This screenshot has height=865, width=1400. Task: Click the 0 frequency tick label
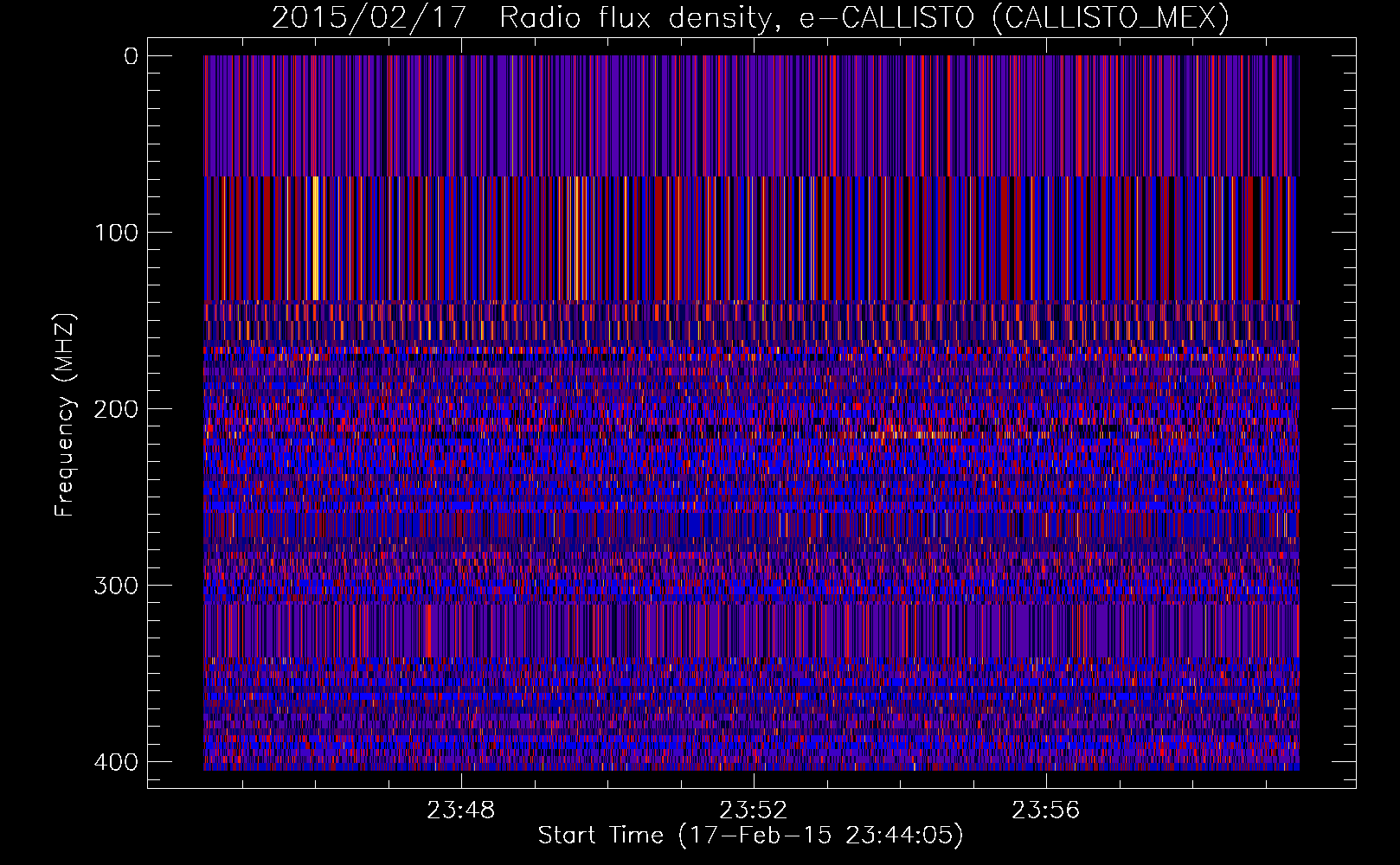[131, 56]
